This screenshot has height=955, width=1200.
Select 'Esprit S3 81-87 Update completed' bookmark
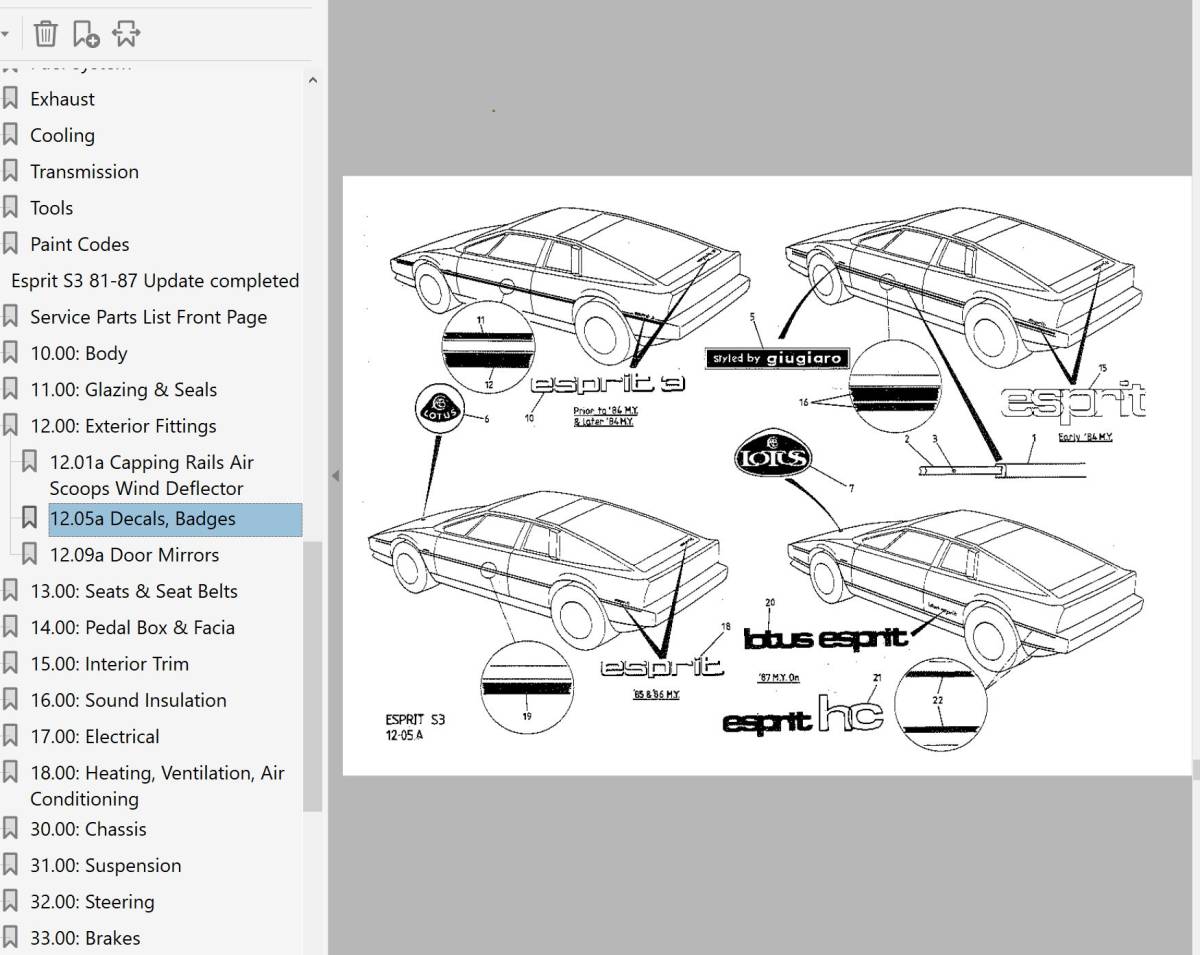click(x=155, y=281)
